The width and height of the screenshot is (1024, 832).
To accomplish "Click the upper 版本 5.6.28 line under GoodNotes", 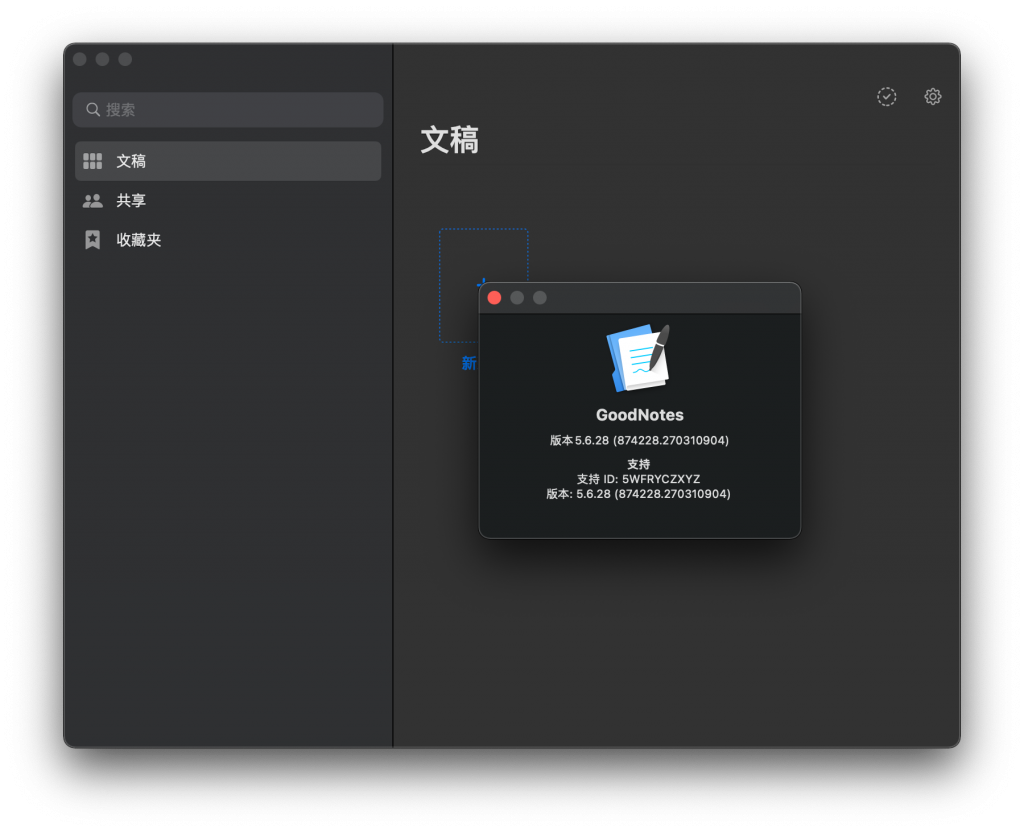I will click(639, 441).
